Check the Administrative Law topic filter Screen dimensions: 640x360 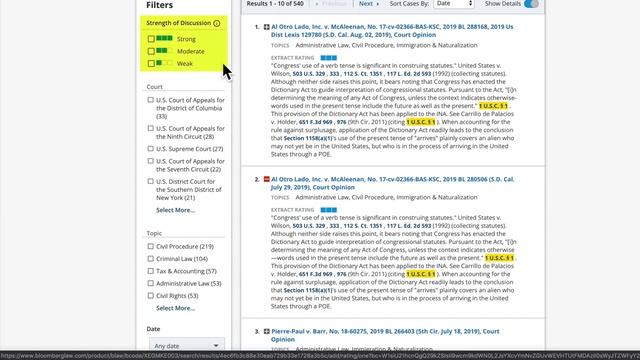pos(151,283)
